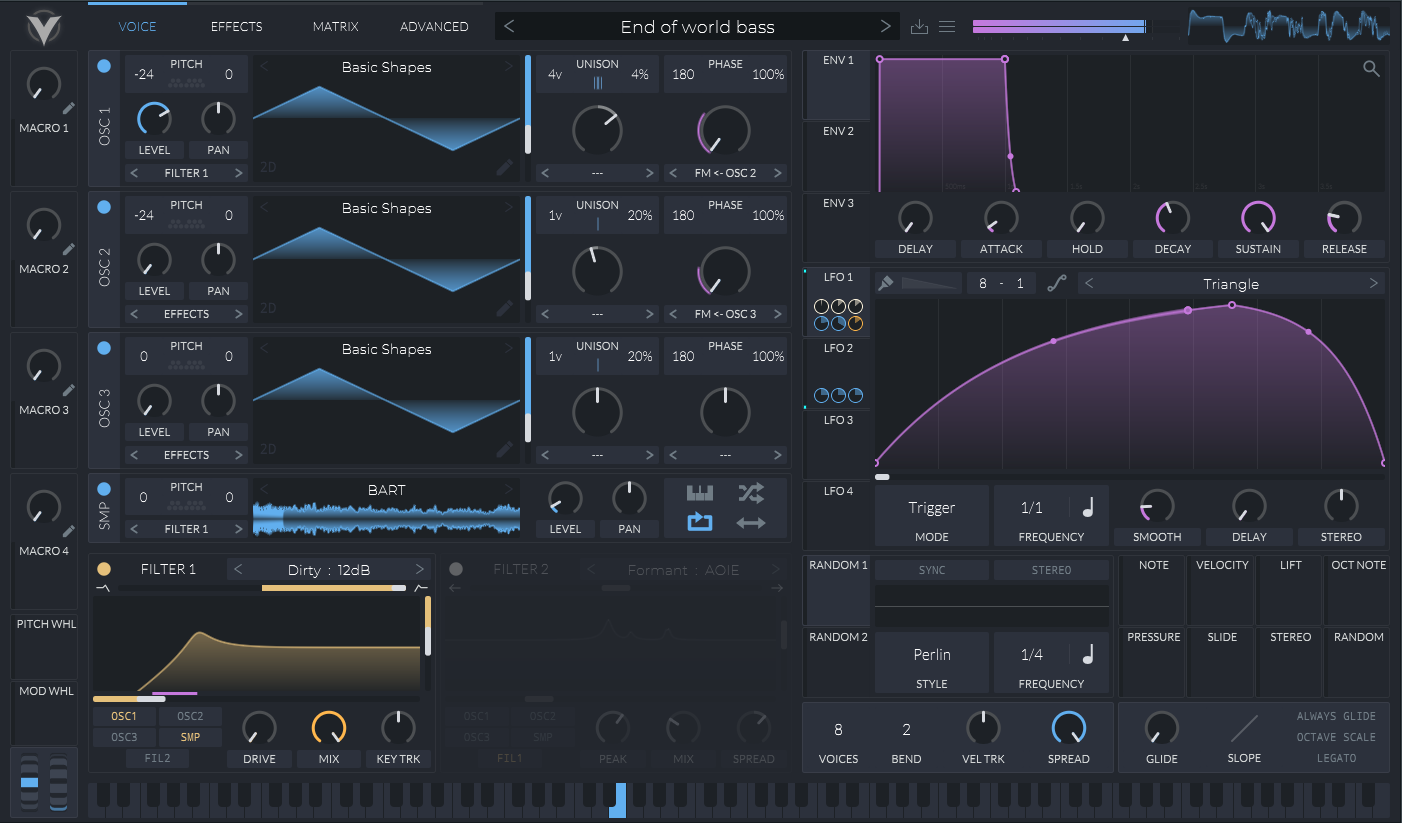Enable OSC2 input on Filter 1
The width and height of the screenshot is (1402, 823).
coord(190,716)
